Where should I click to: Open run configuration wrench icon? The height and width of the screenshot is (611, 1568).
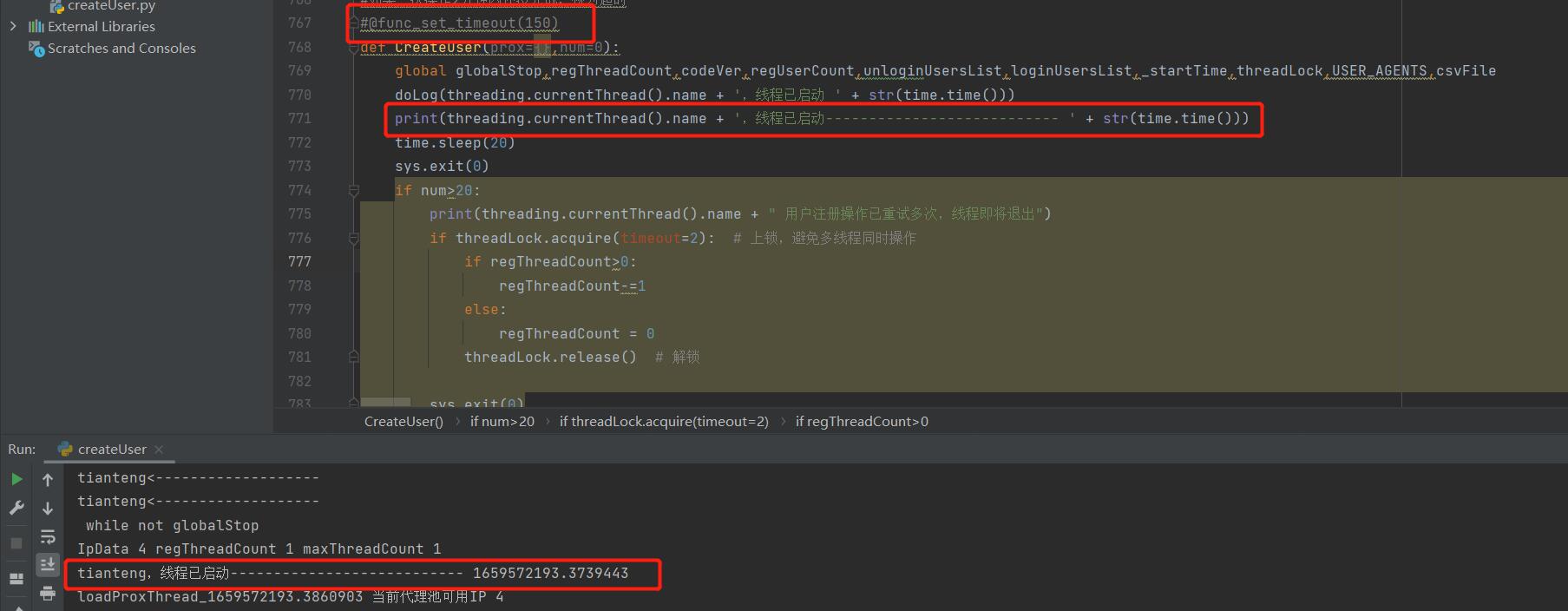(x=16, y=509)
